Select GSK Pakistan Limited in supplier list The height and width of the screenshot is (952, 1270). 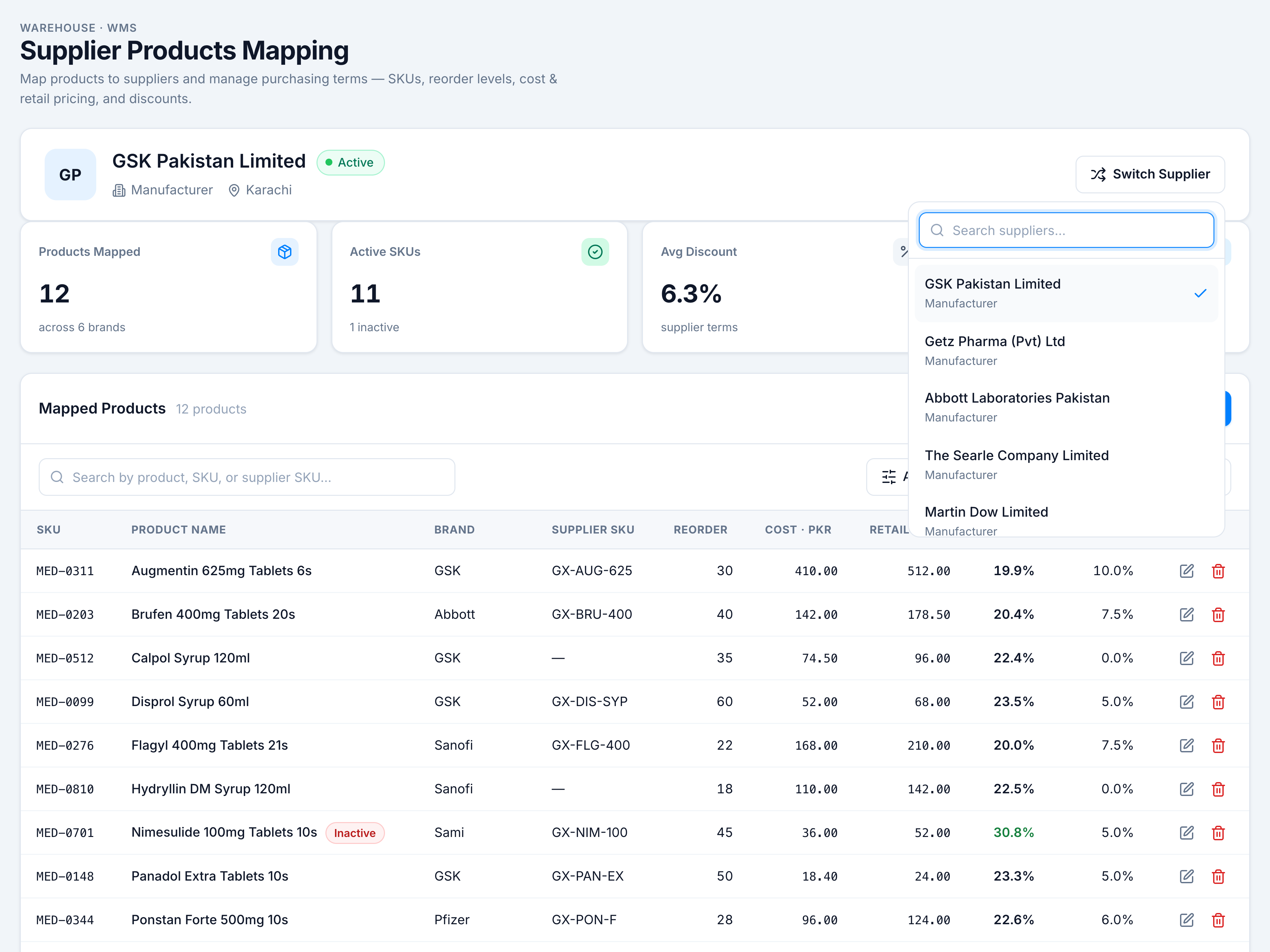click(1066, 293)
